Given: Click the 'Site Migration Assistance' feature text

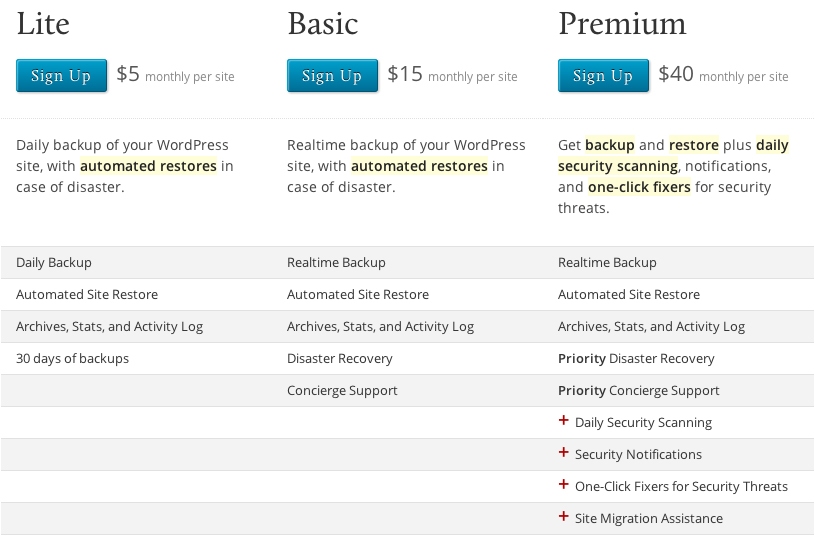Looking at the screenshot, I should (649, 518).
